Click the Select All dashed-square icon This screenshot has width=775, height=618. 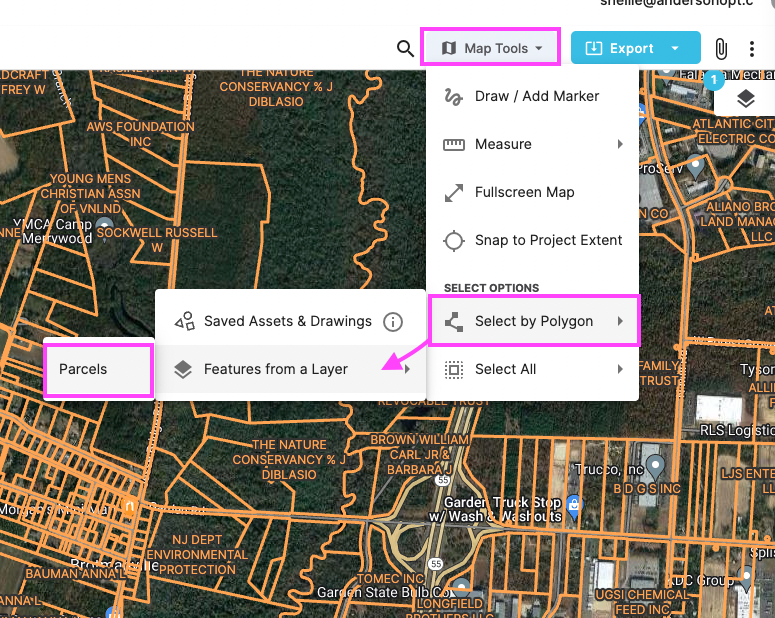pyautogui.click(x=453, y=369)
